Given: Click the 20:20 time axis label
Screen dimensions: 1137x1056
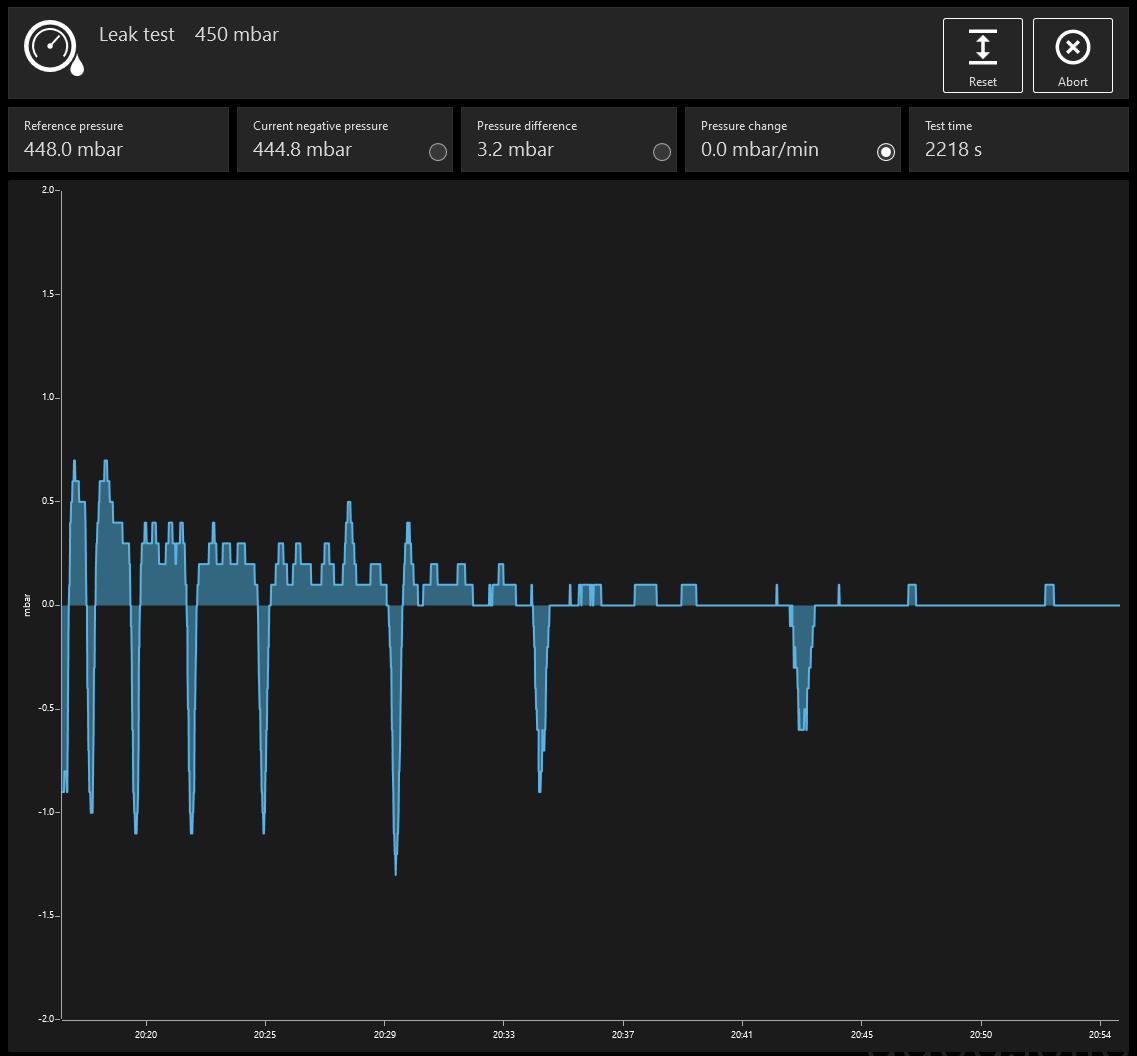Looking at the screenshot, I should pyautogui.click(x=146, y=1034).
